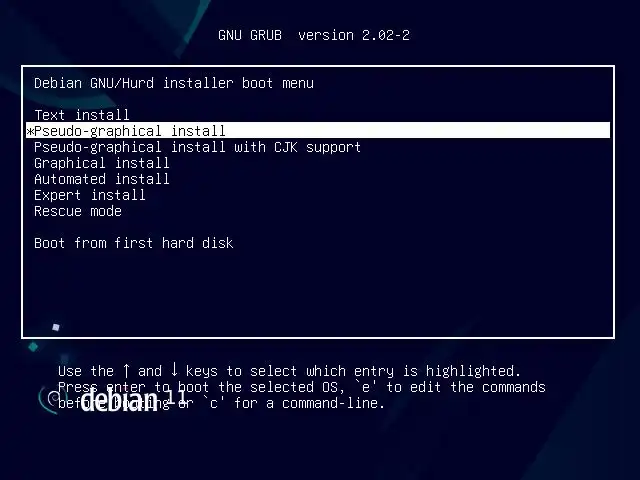Select Pseudo-graphical install with CJK support
Screen dimensions: 640x480
tap(198, 147)
